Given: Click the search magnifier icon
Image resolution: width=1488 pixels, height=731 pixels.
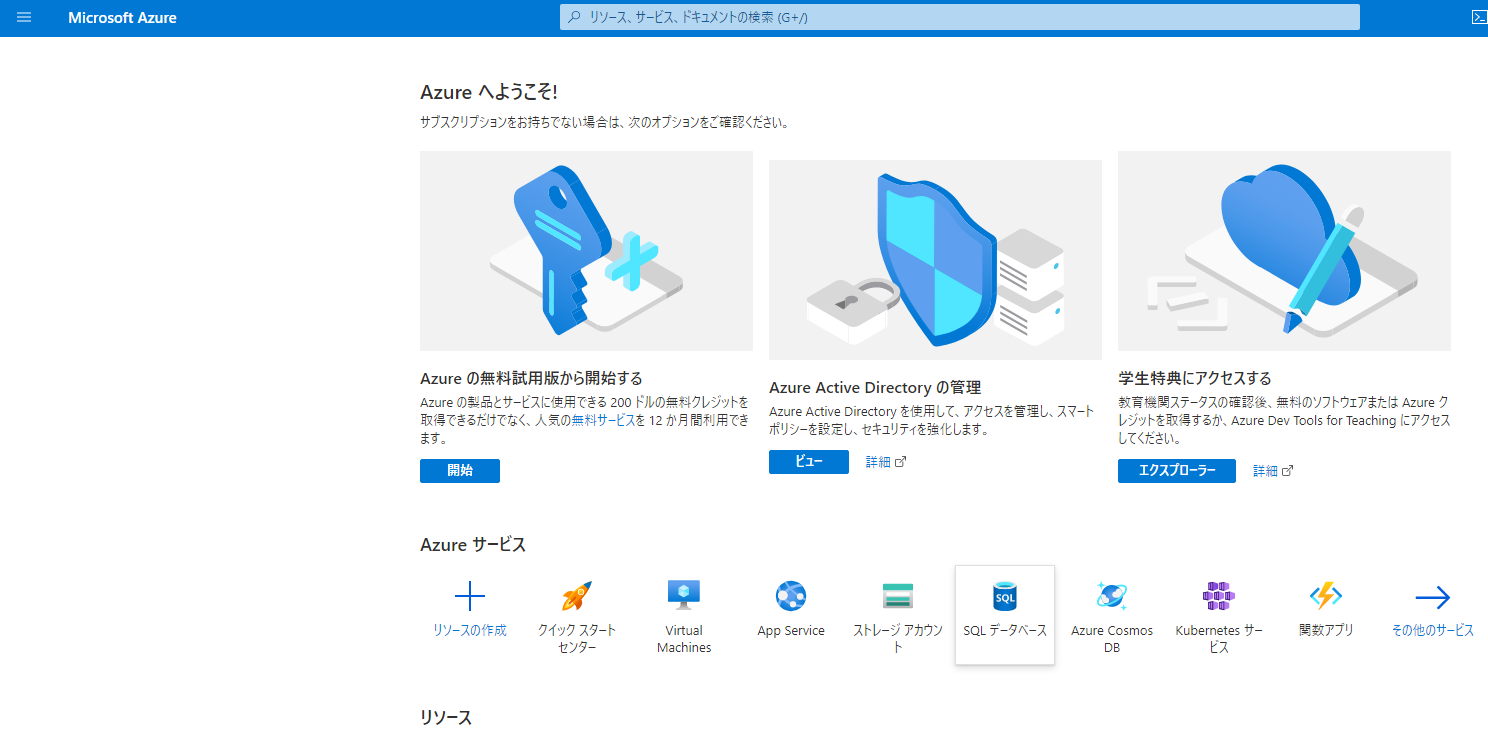Looking at the screenshot, I should pos(574,17).
